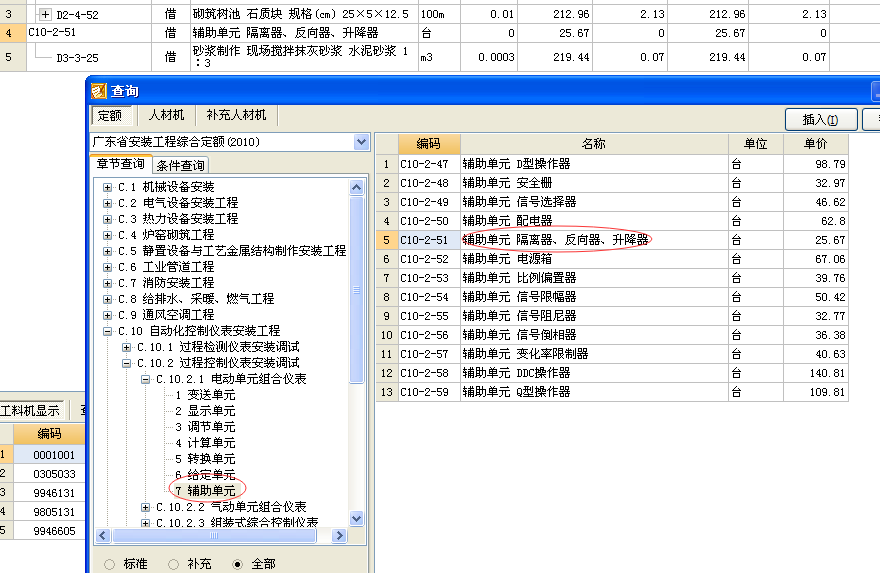Select row C10-2-50 辅助单元 配电器

tap(612, 221)
